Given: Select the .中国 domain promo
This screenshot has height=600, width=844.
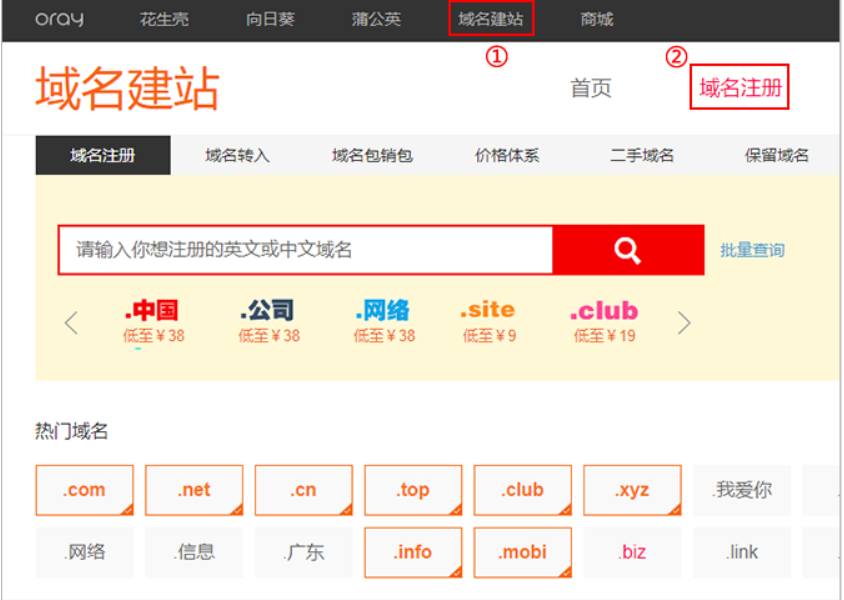Looking at the screenshot, I should [x=153, y=321].
